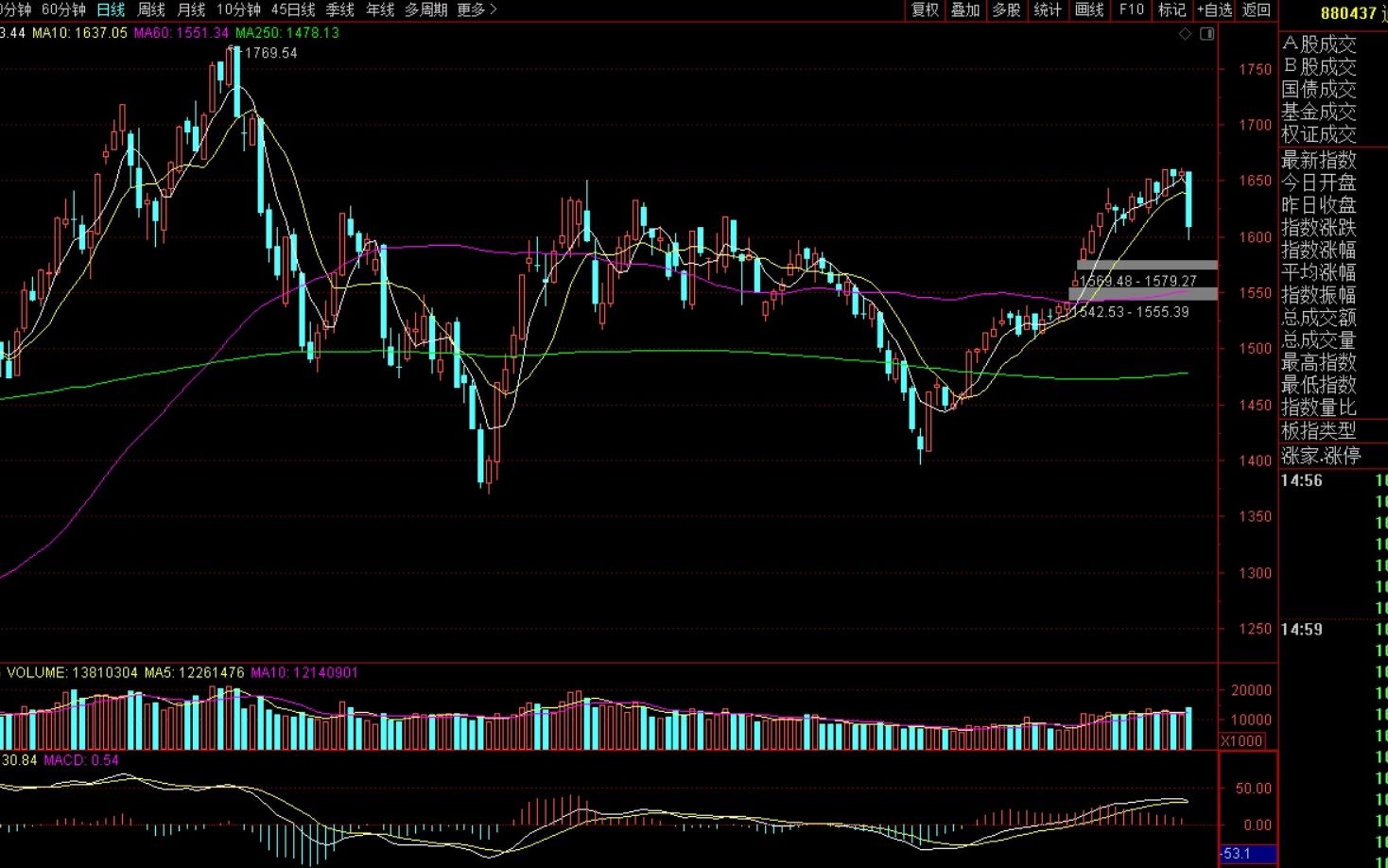Select the gray gap box labeled 1569.48 - 1579.27
This screenshot has height=868, width=1388.
click(1147, 266)
